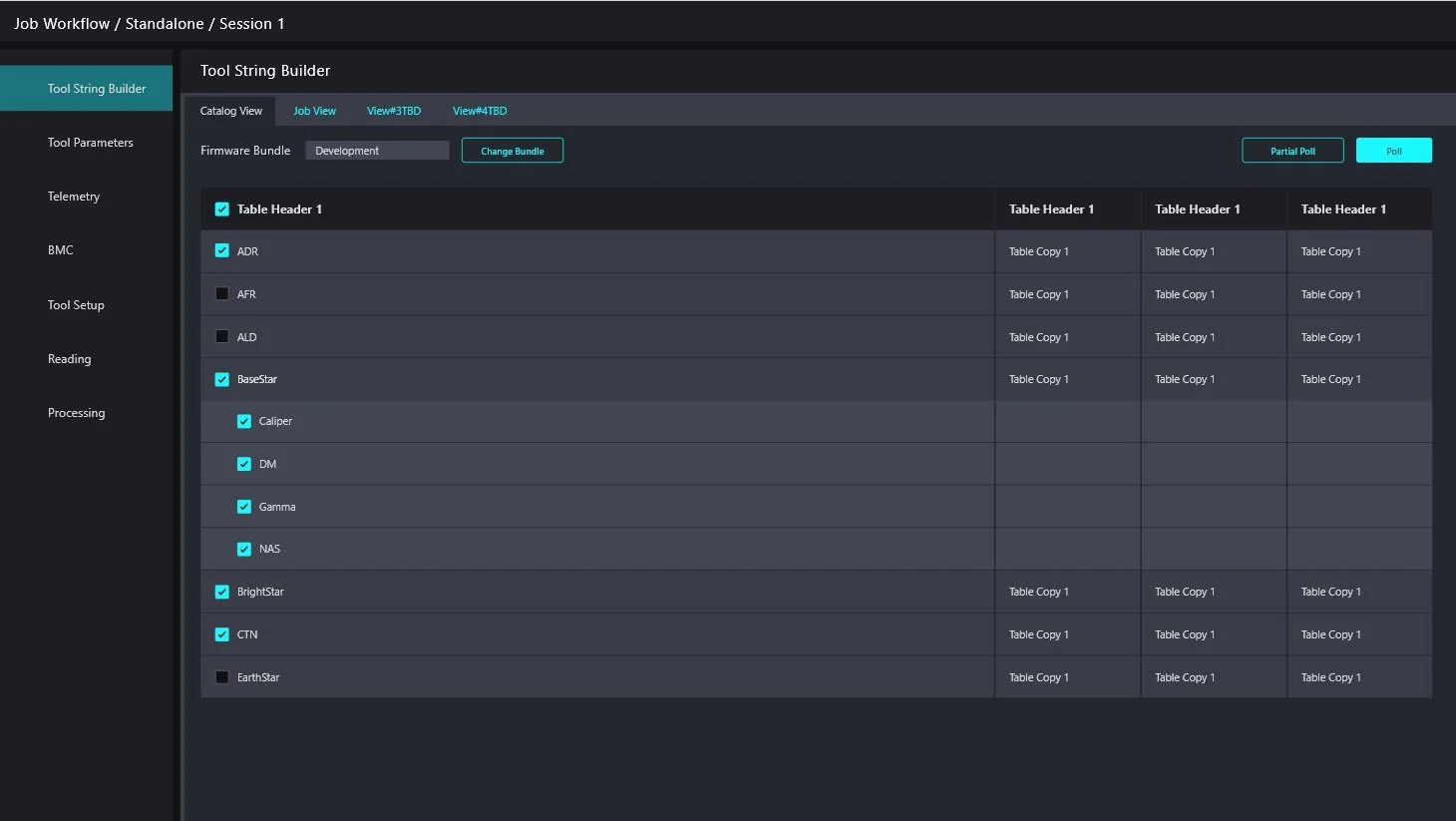Uncheck the CTN checkbox
This screenshot has height=821, width=1456.
click(221, 634)
